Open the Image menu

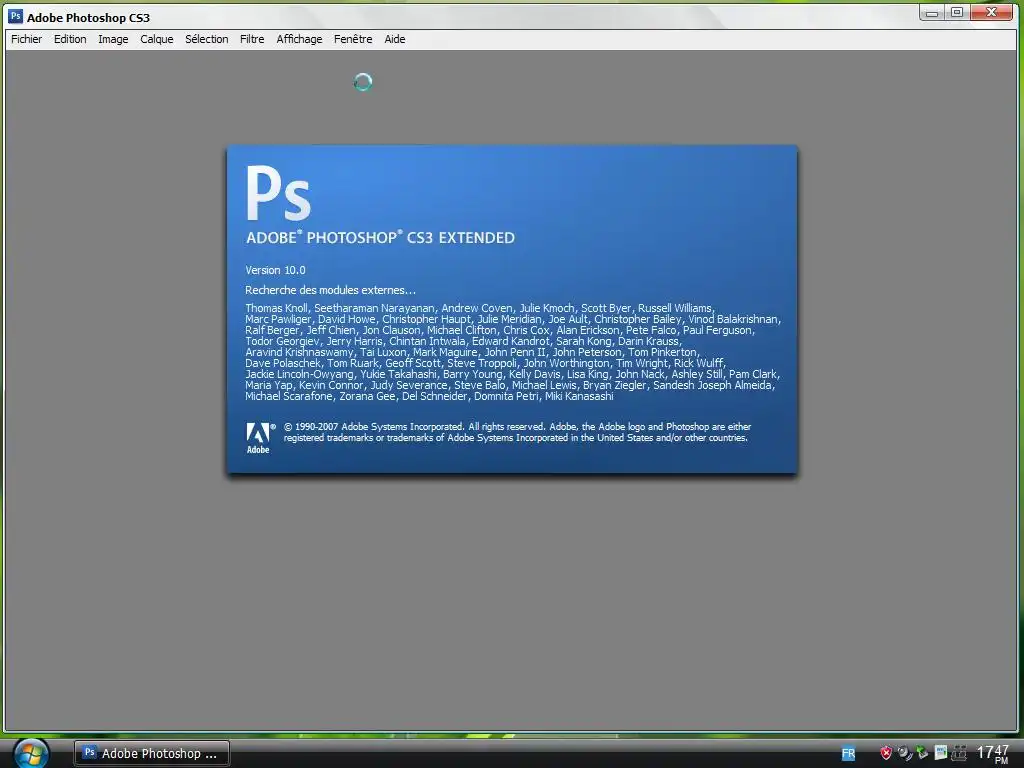113,39
